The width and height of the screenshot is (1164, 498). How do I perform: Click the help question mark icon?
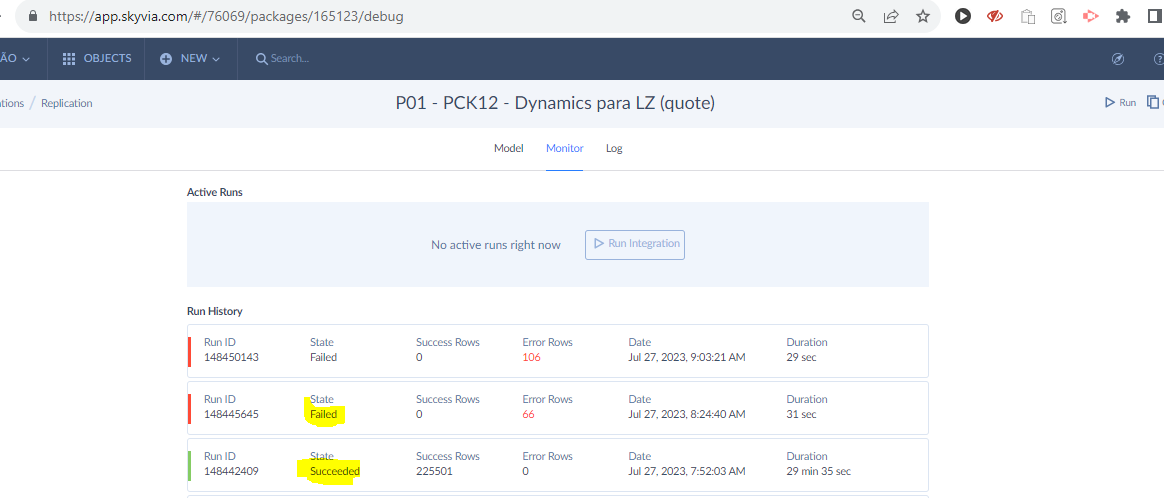[x=1159, y=59]
